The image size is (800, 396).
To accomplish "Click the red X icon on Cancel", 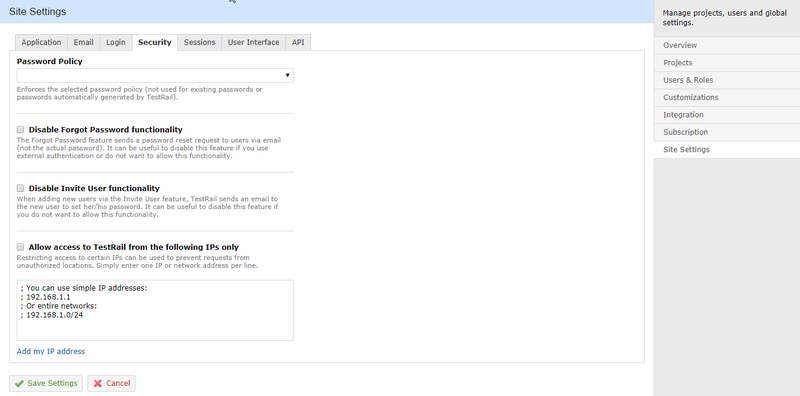I will click(97, 383).
